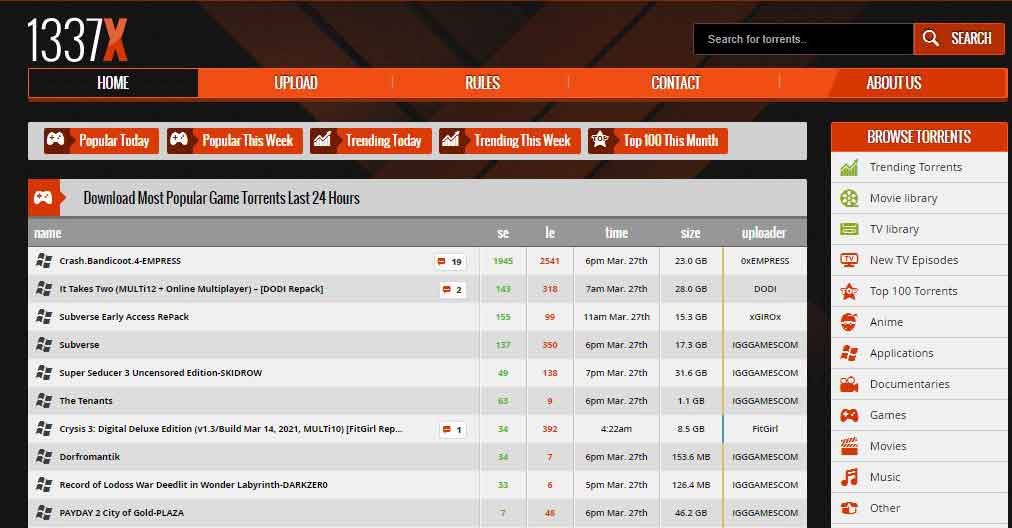Click Anime icon in sidebar
Screen dimensions: 1012x528
click(x=849, y=322)
